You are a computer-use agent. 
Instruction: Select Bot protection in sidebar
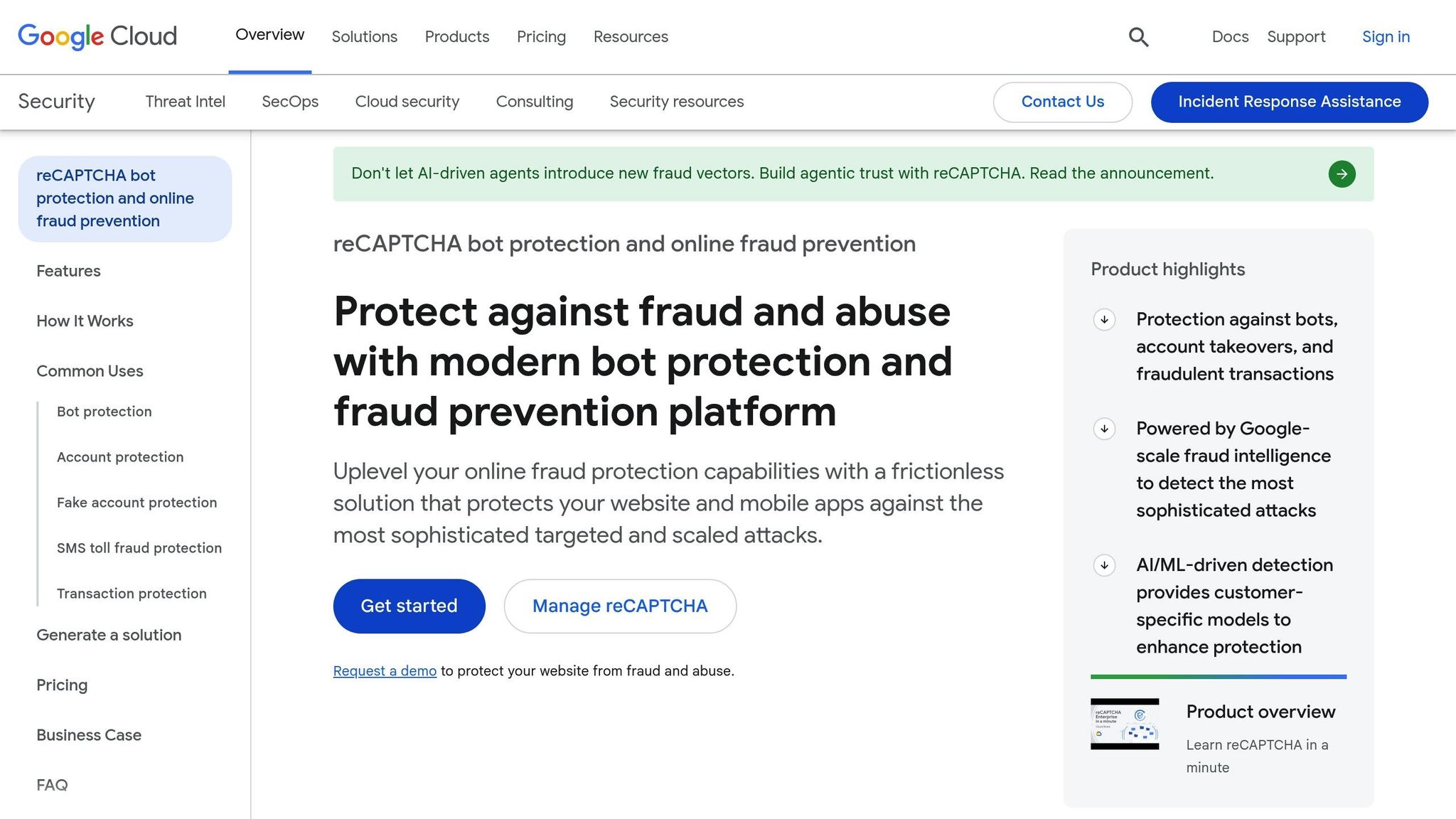pyautogui.click(x=105, y=412)
